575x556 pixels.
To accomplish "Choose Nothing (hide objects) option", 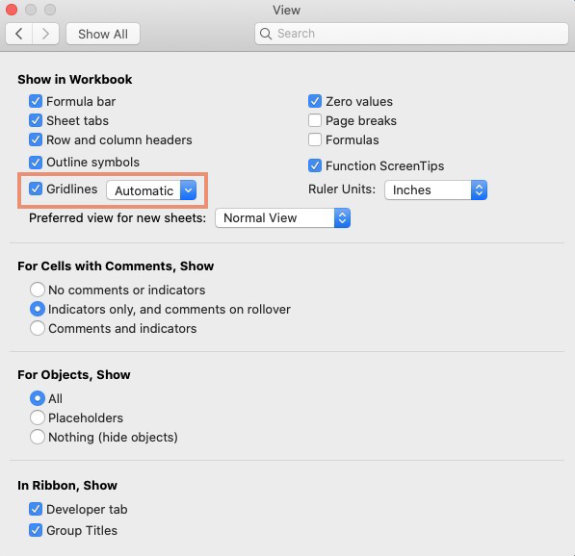I will (x=37, y=437).
